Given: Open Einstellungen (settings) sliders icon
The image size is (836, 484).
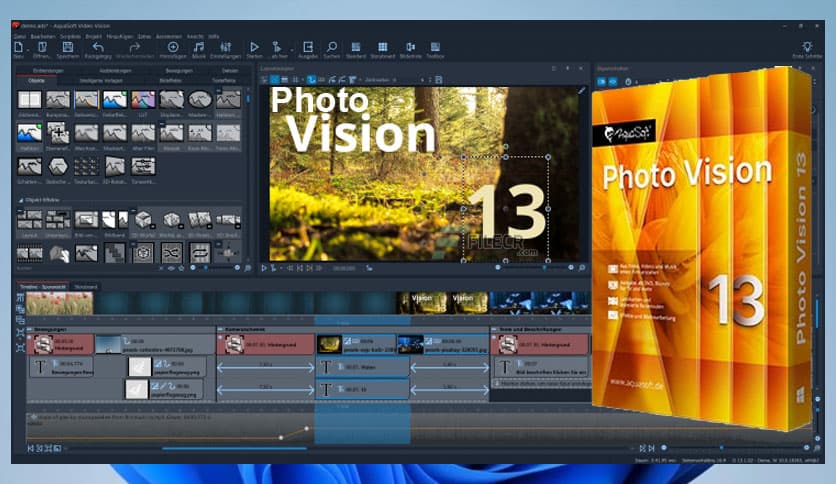Looking at the screenshot, I should coord(224,47).
